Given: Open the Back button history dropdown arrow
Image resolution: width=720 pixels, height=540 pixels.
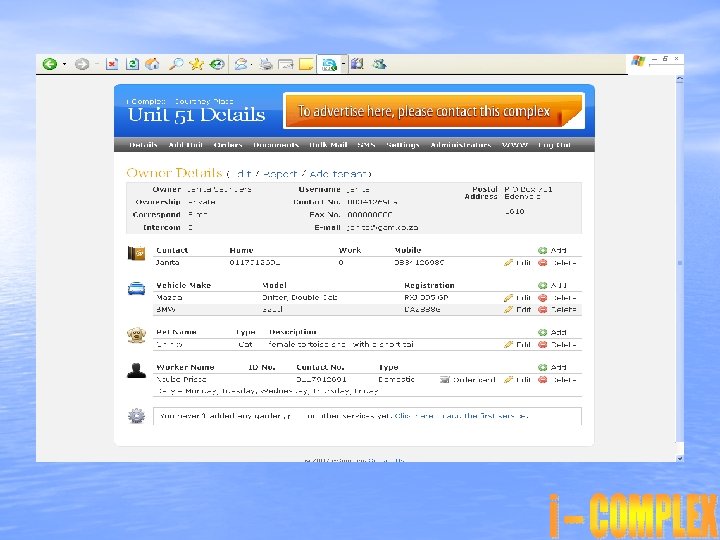Looking at the screenshot, I should click(x=64, y=64).
